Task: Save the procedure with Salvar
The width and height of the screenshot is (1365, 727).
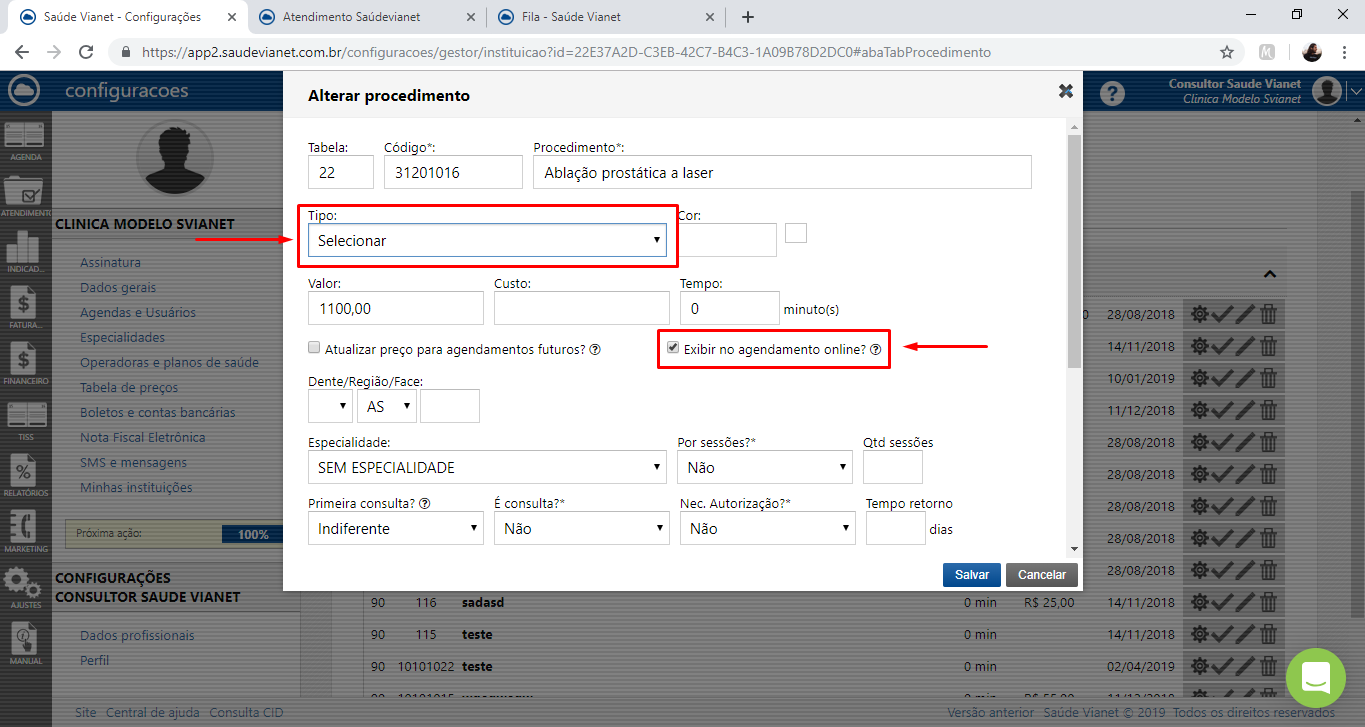Action: tap(972, 575)
